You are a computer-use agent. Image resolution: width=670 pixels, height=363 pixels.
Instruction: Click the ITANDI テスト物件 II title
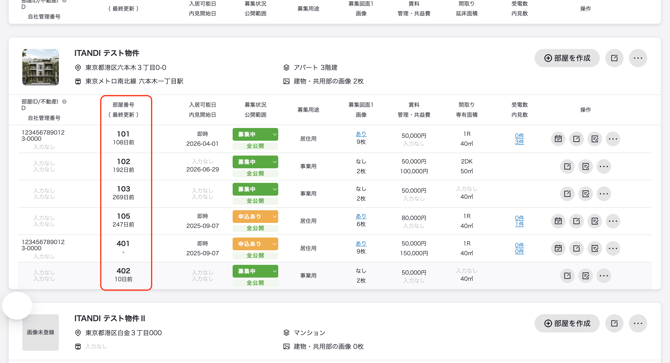[110, 318]
